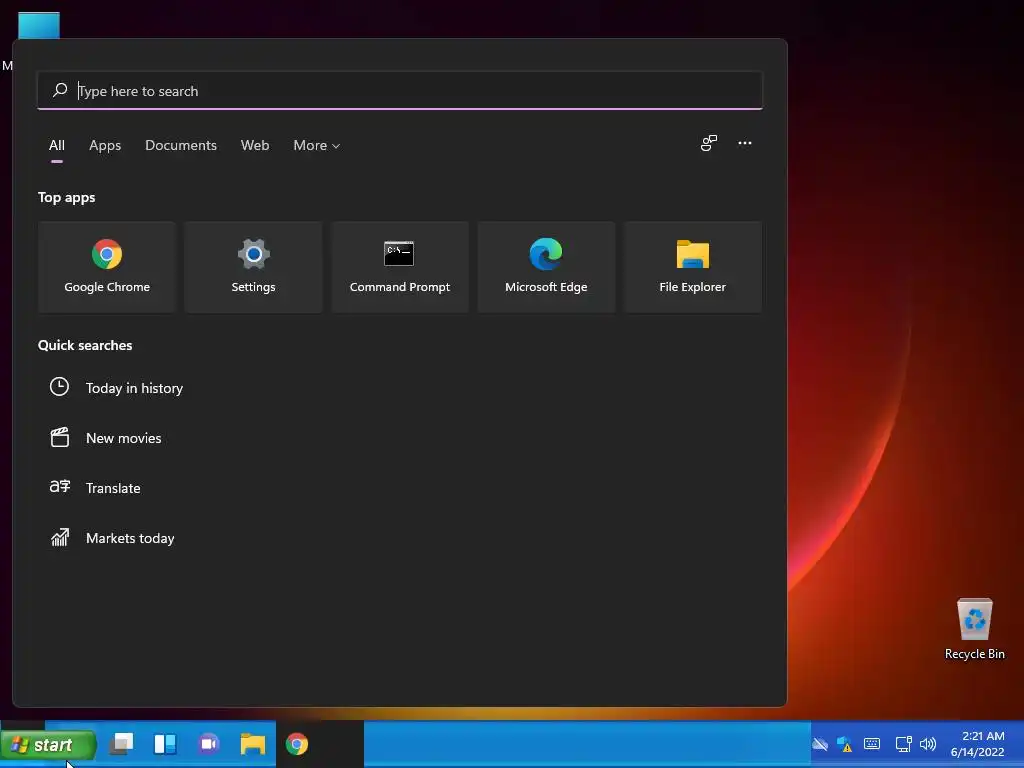Open Google Chrome from the taskbar
The height and width of the screenshot is (768, 1024).
coord(296,744)
